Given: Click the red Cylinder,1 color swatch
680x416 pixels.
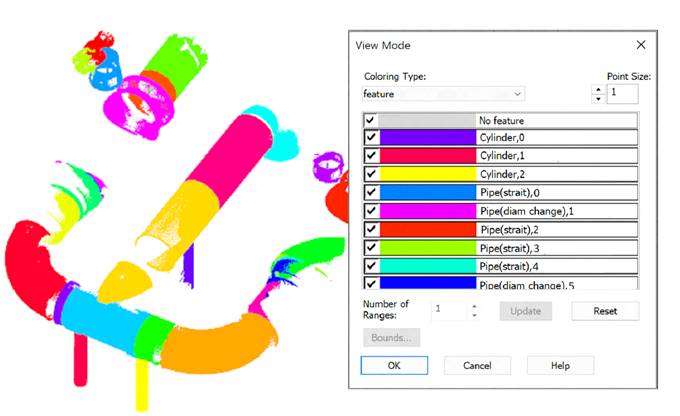Looking at the screenshot, I should point(428,155).
